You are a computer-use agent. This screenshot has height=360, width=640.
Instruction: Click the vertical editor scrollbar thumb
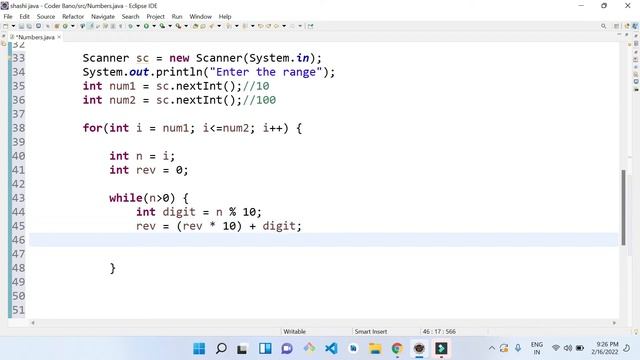pyautogui.click(x=623, y=207)
